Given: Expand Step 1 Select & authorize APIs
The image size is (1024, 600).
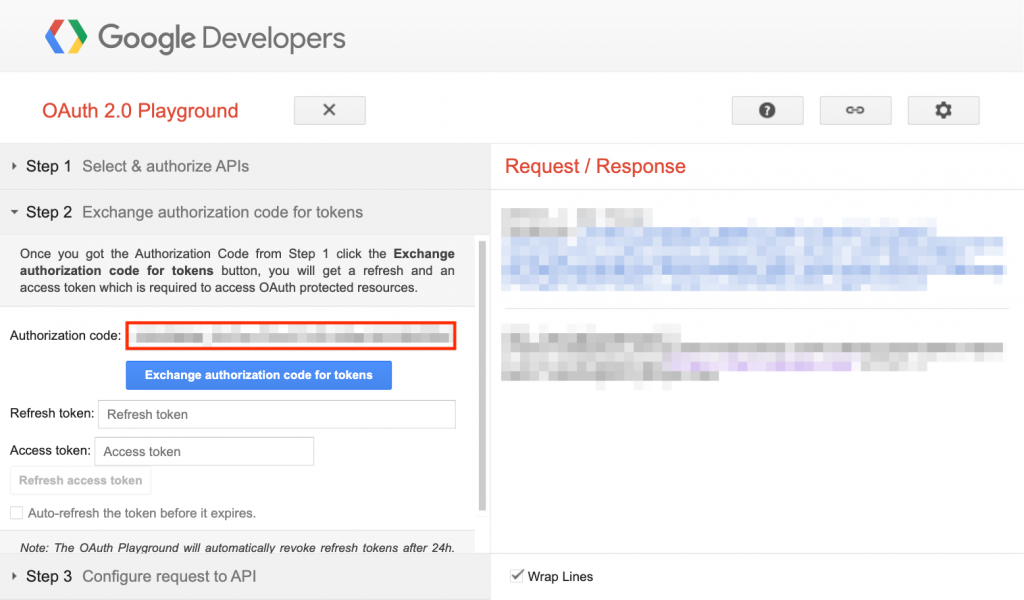Looking at the screenshot, I should [x=245, y=166].
